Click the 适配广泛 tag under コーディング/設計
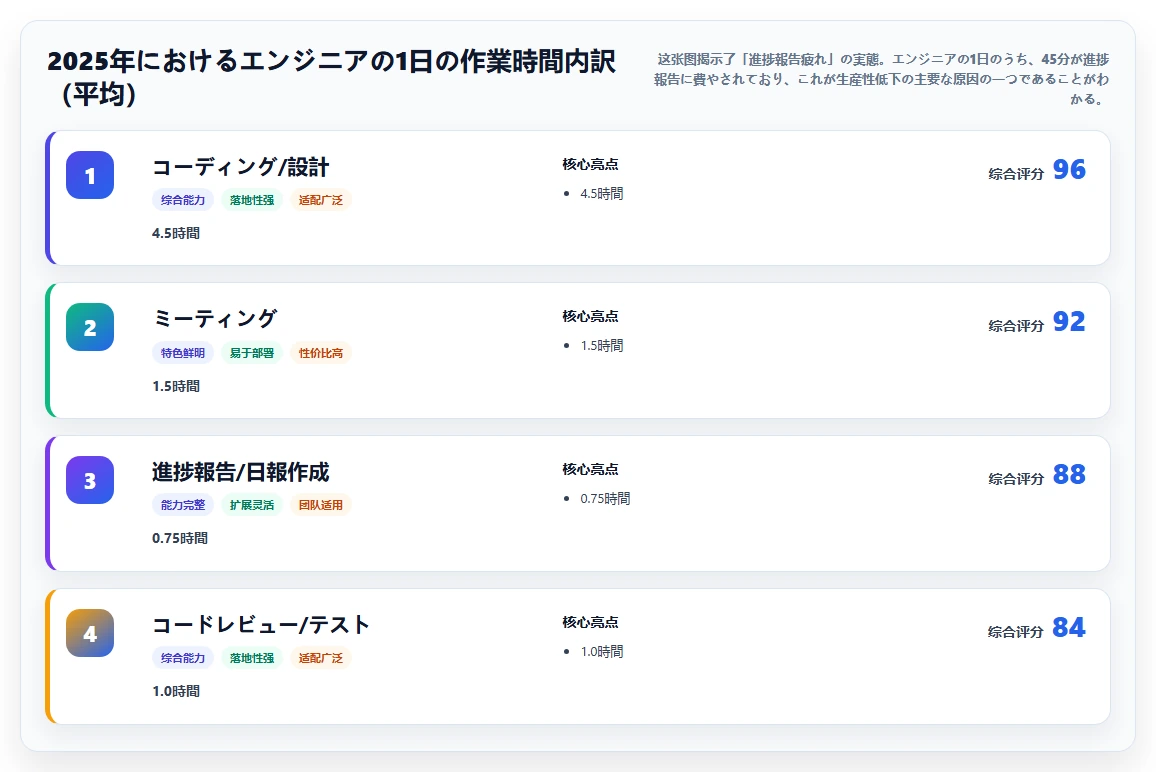Screen dimensions: 1156x772 [321, 200]
